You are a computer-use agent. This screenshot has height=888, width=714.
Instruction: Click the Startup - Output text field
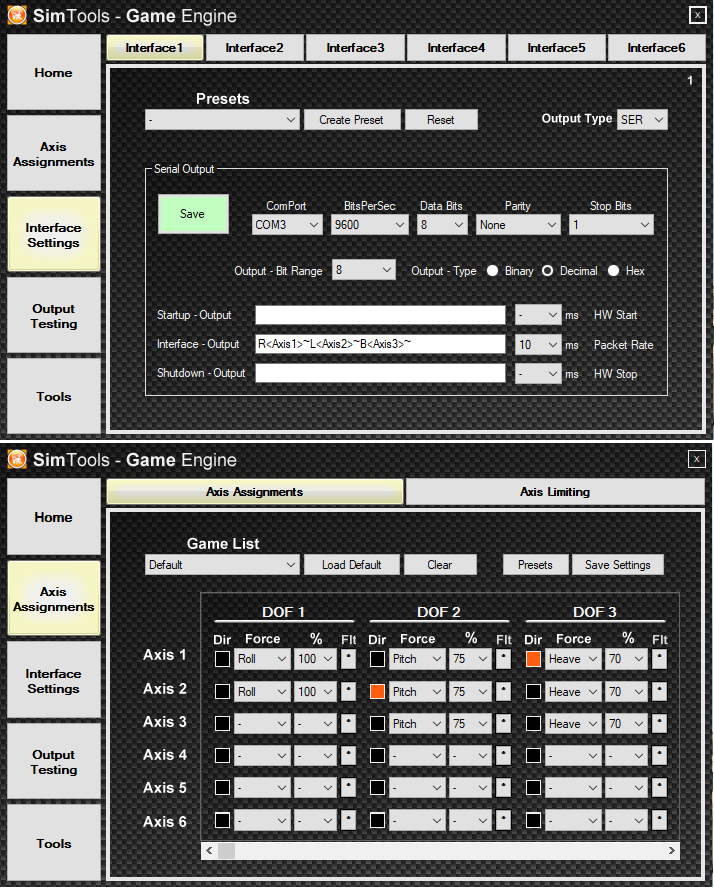[380, 315]
